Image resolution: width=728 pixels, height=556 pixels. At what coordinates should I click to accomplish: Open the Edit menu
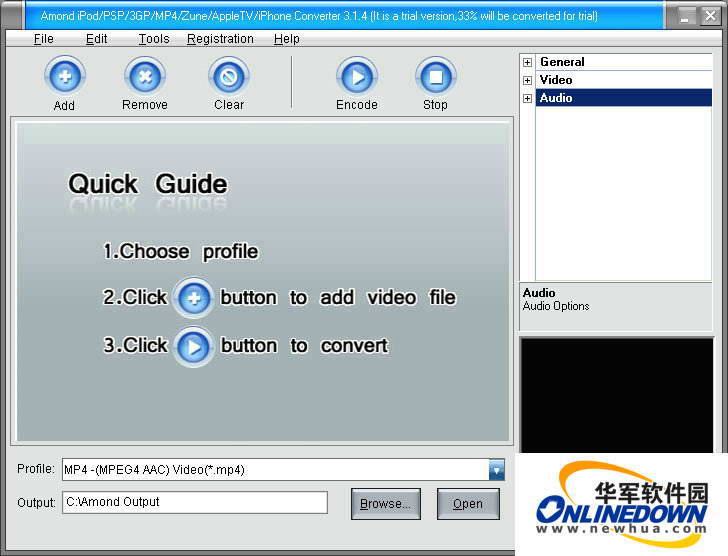[97, 39]
